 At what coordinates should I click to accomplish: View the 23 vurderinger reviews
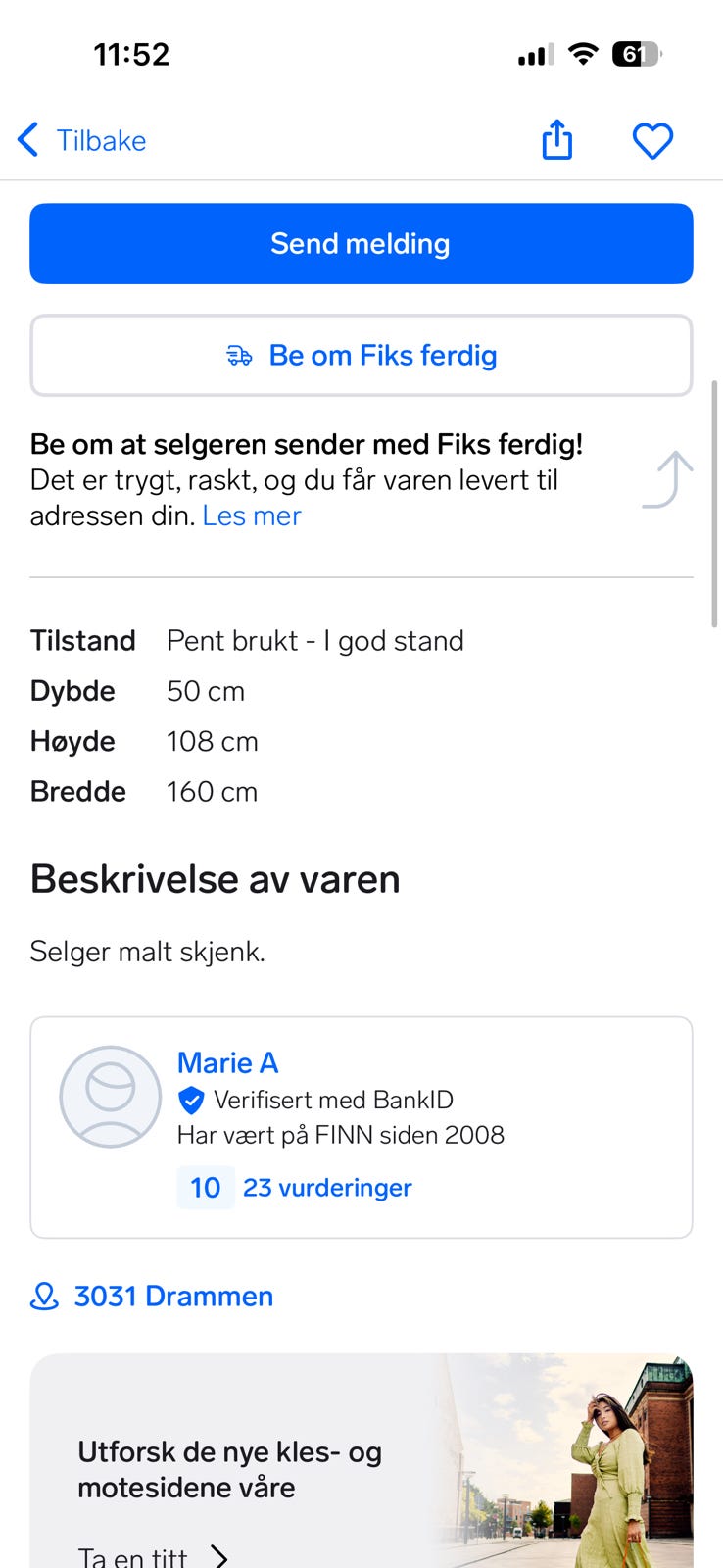[x=327, y=1188]
